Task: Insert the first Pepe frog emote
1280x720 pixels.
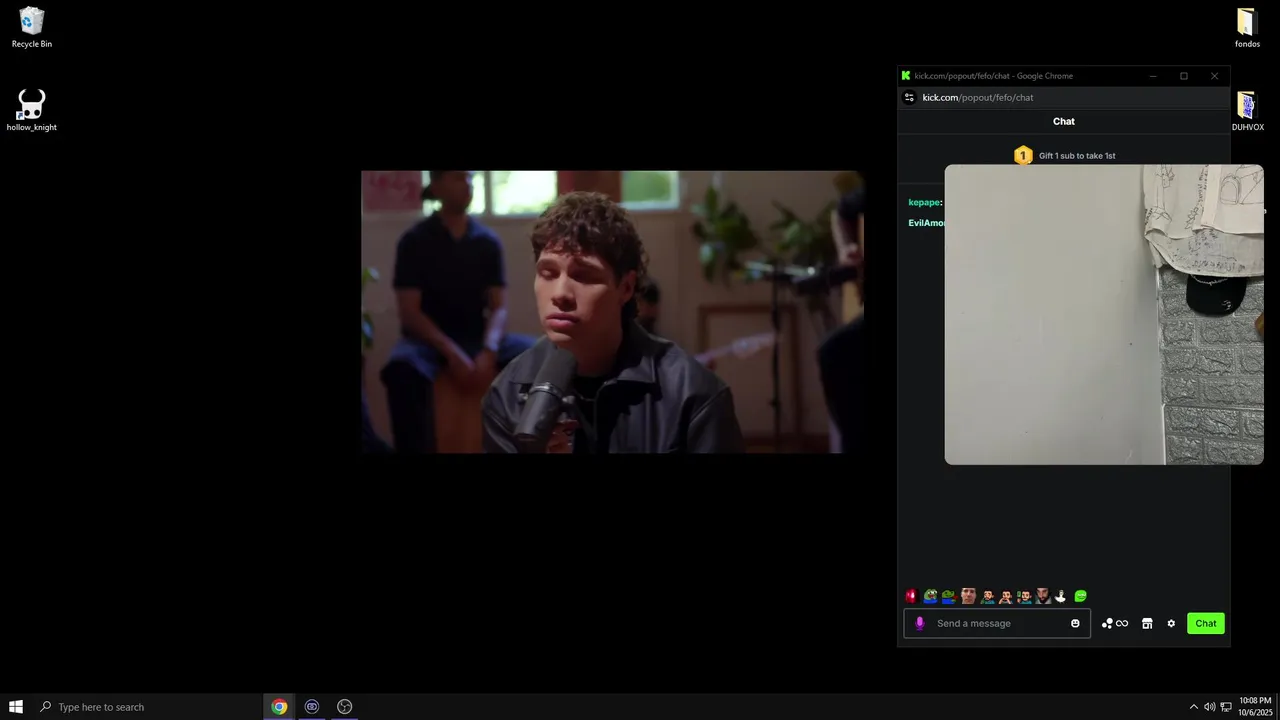Action: pyautogui.click(x=930, y=596)
